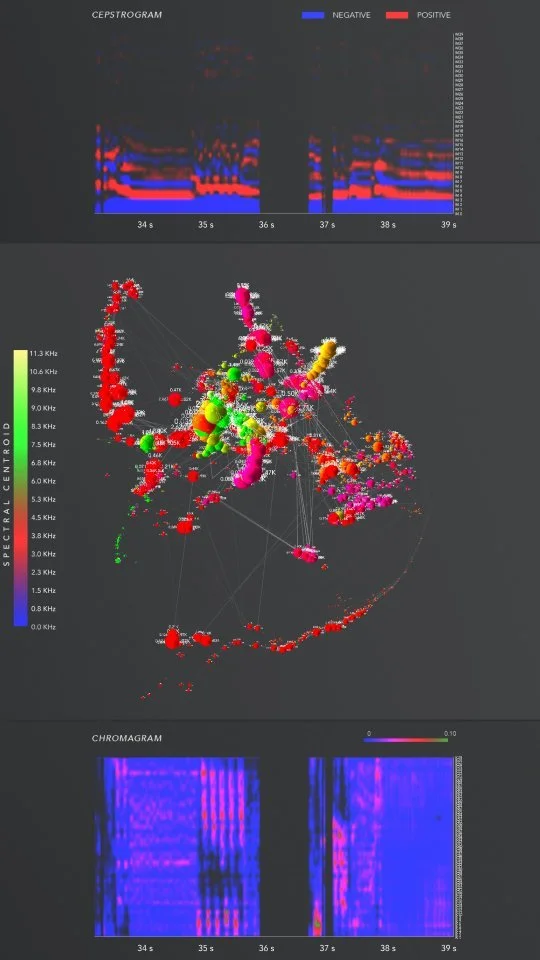The height and width of the screenshot is (960, 540).
Task: Select the 11.3 KHz scale label
Action: (43, 353)
